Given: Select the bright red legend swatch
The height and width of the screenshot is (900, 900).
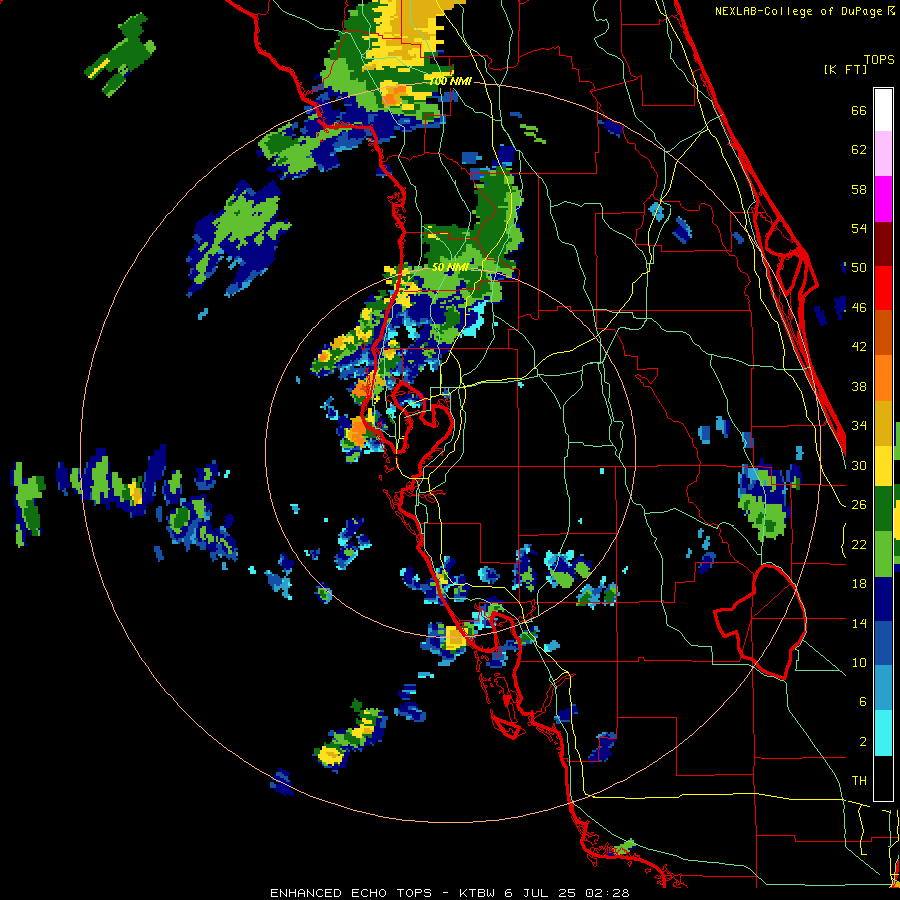Looking at the screenshot, I should [x=883, y=288].
